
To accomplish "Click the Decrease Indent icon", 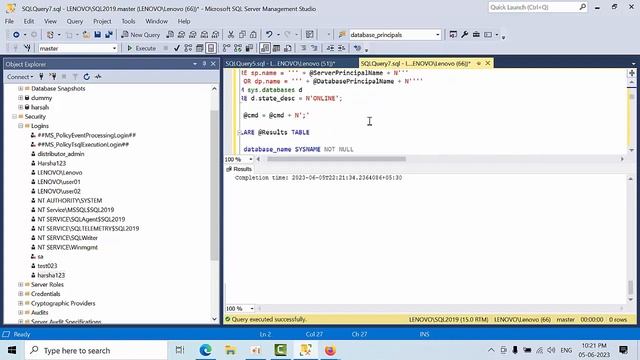I will (330, 48).
